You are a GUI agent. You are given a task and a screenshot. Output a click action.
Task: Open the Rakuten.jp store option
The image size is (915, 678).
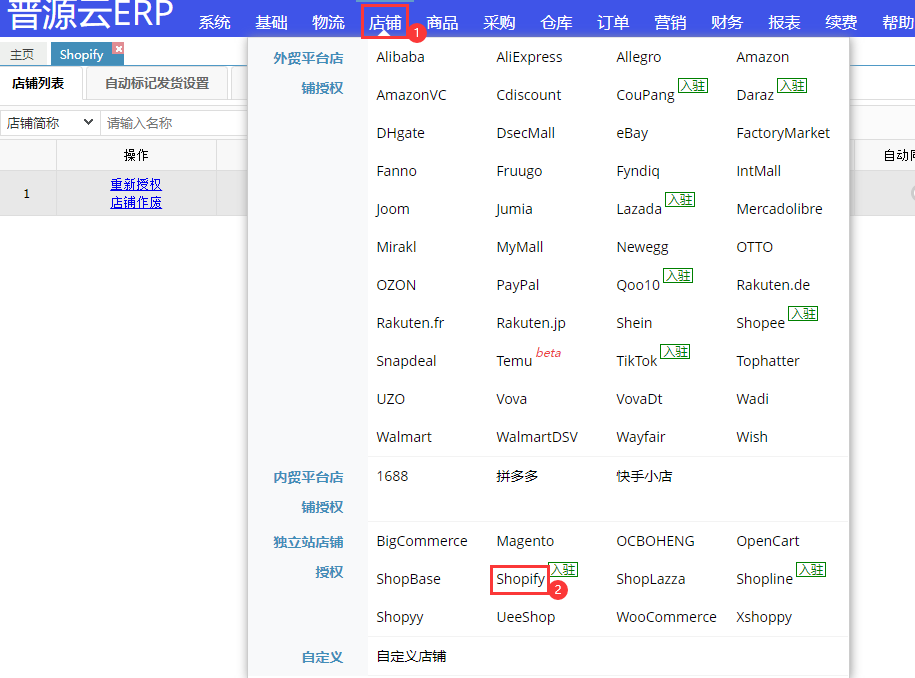click(x=531, y=323)
